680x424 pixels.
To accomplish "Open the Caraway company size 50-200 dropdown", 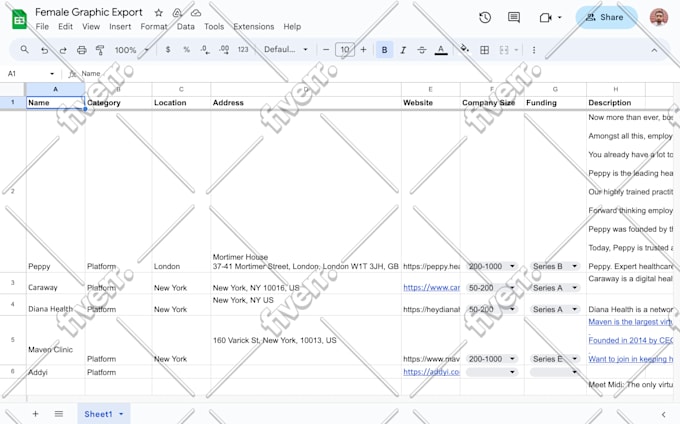I will [x=492, y=287].
